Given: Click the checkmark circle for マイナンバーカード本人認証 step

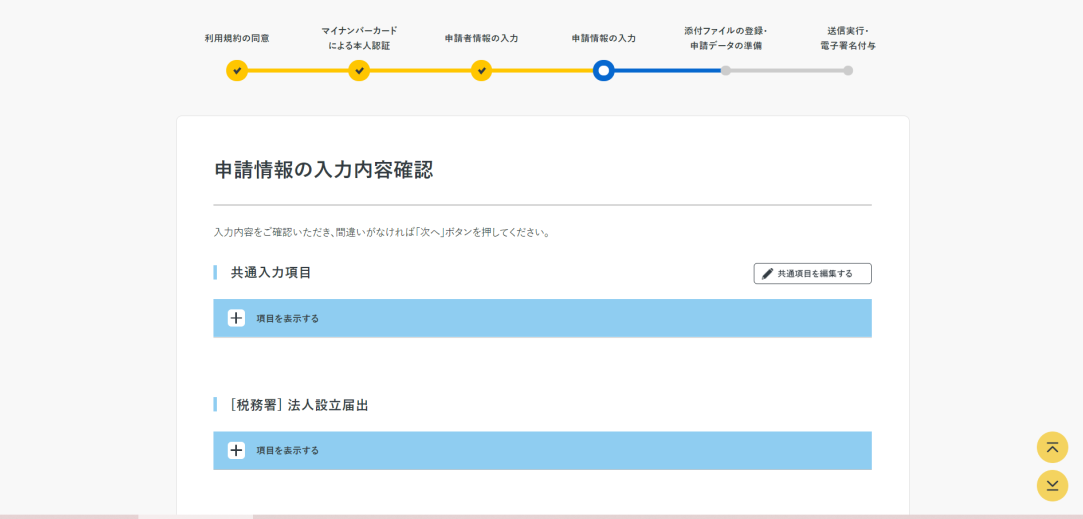Looking at the screenshot, I should 359,70.
